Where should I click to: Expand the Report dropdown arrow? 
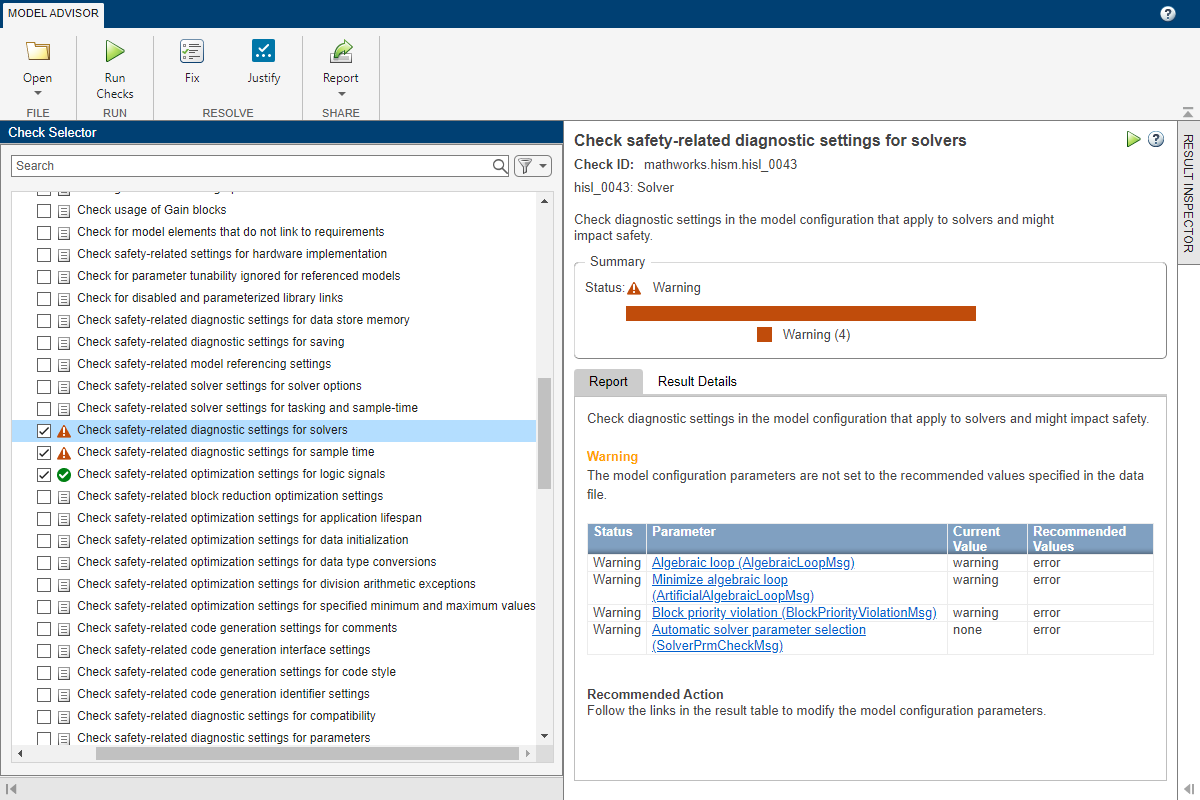pos(341,95)
